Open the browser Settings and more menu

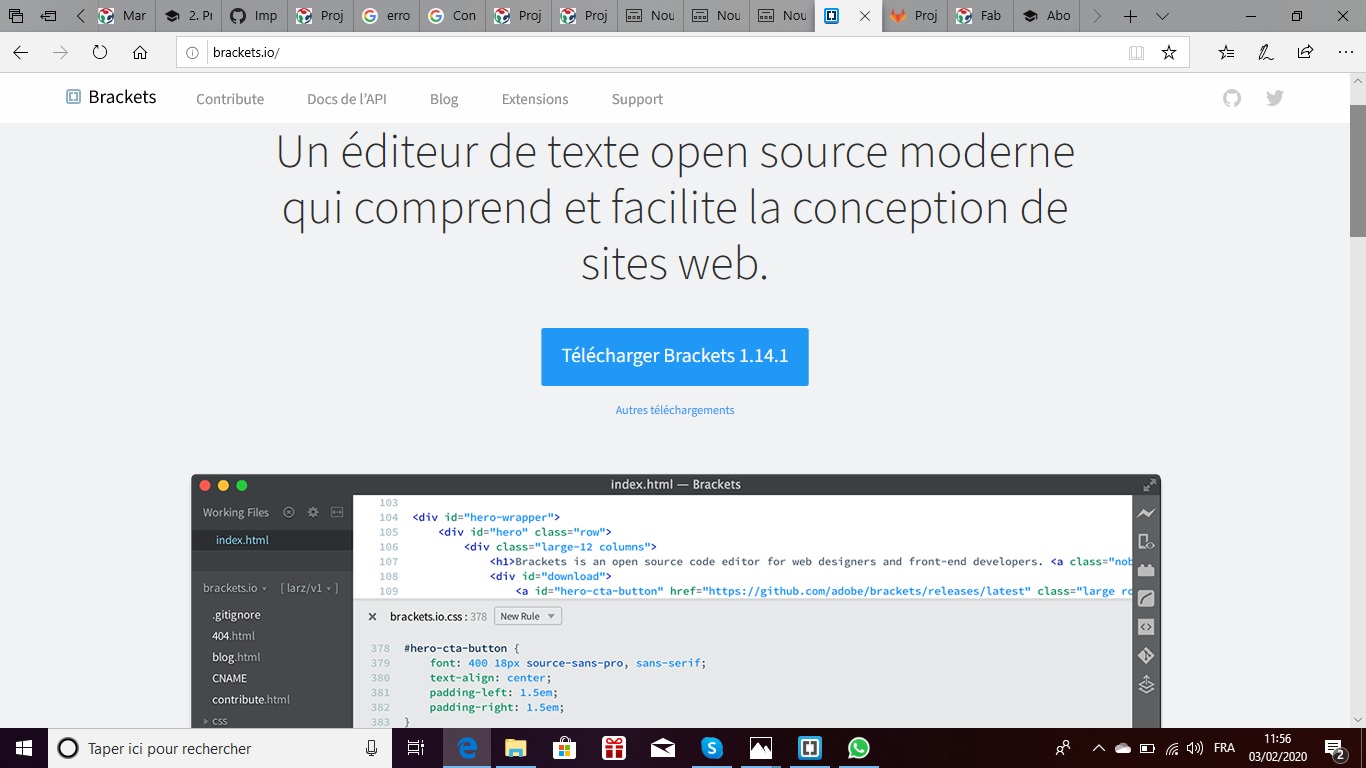tap(1345, 53)
